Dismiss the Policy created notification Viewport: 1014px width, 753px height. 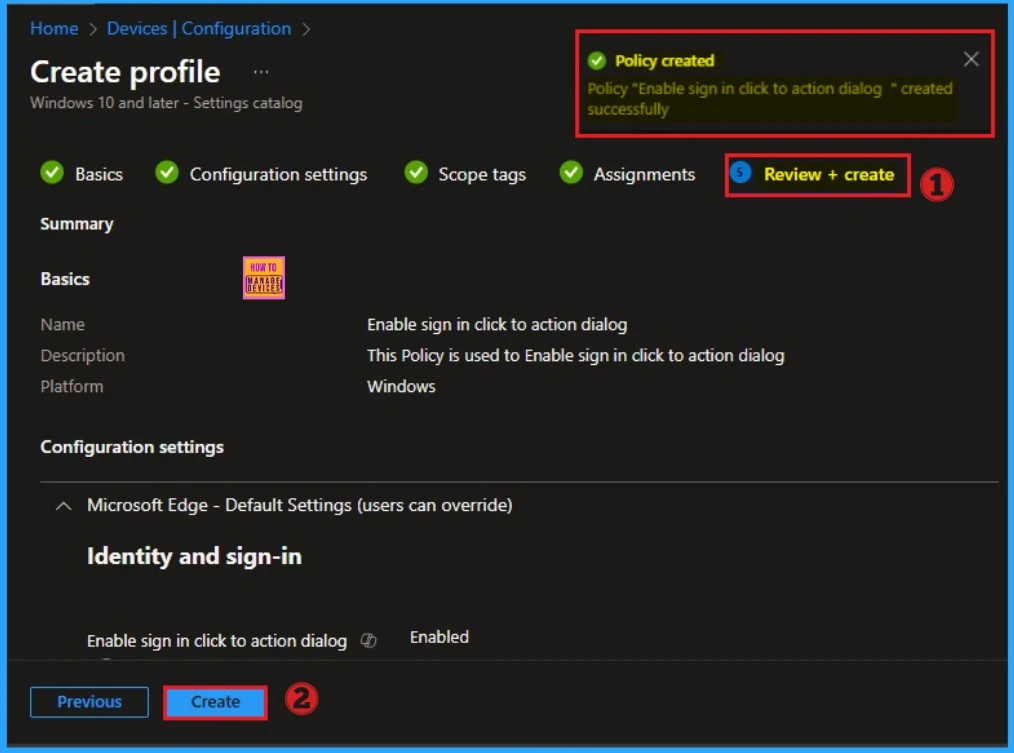(x=971, y=60)
